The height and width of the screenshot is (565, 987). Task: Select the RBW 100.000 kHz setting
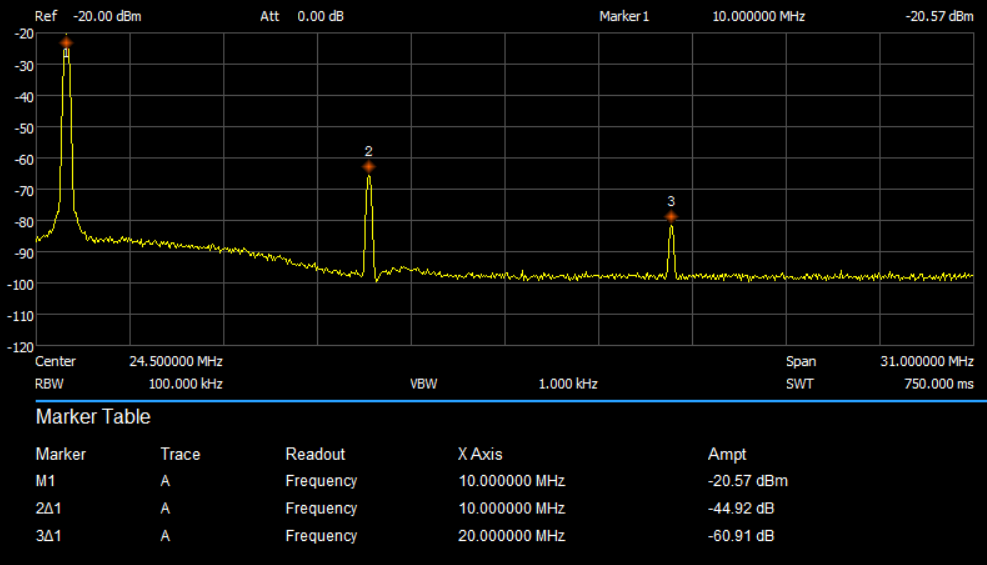[x=185, y=384]
